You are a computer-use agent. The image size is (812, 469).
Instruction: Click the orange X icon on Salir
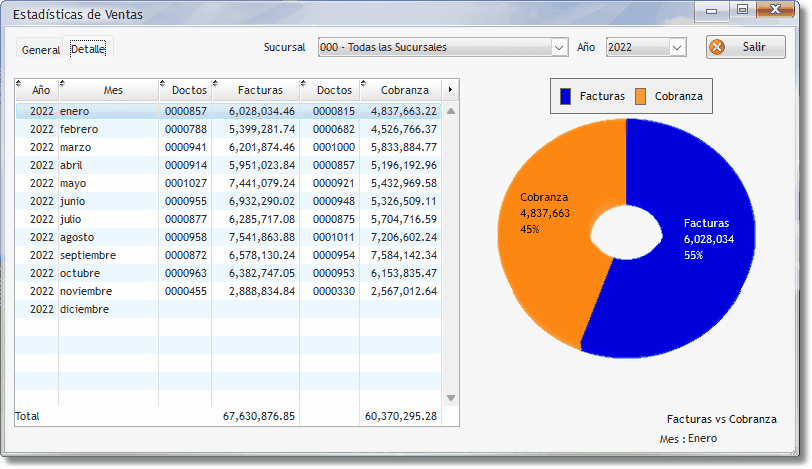click(717, 47)
